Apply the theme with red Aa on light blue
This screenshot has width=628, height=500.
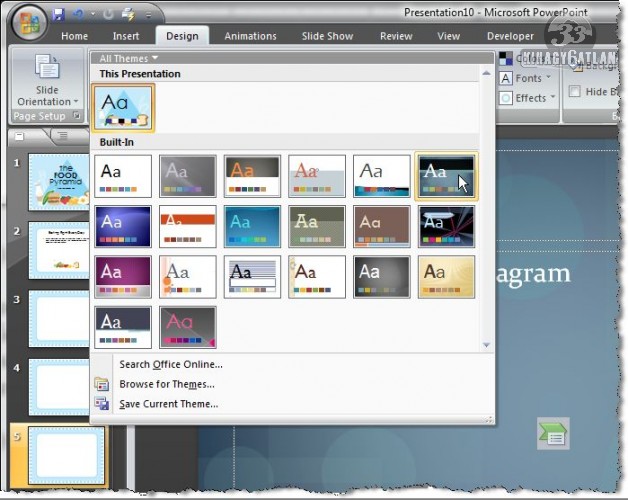click(317, 176)
